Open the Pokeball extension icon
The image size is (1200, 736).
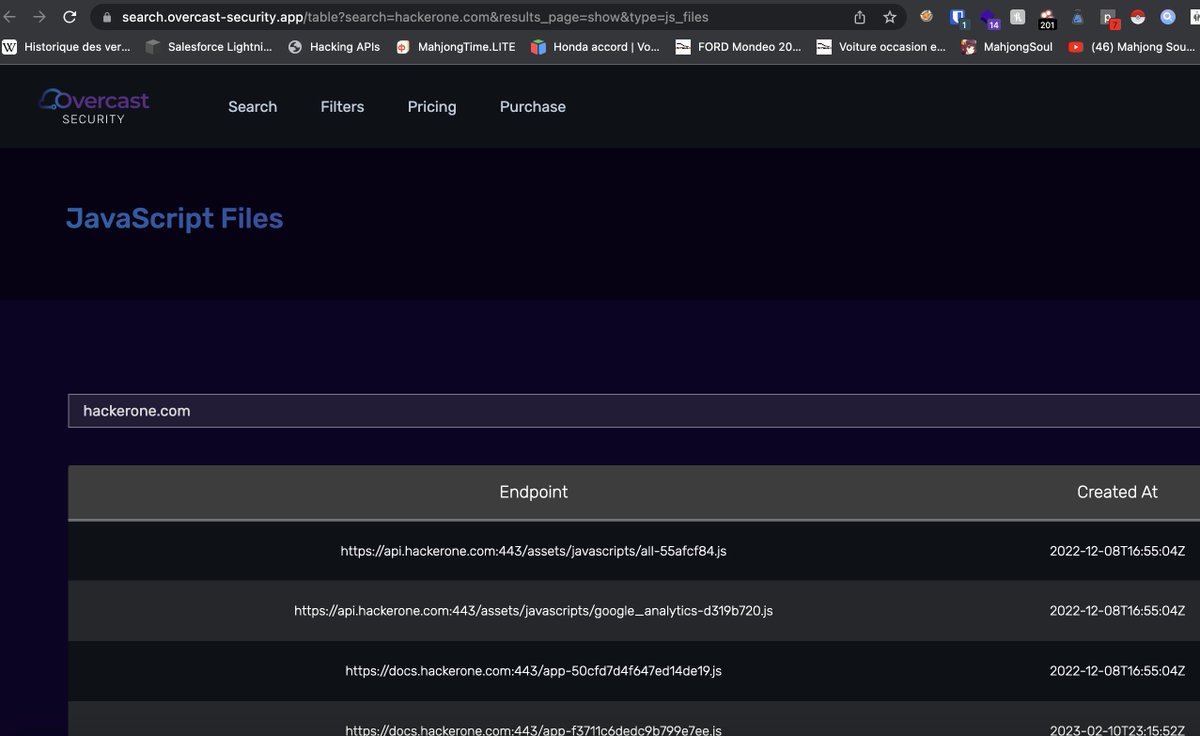point(1138,17)
